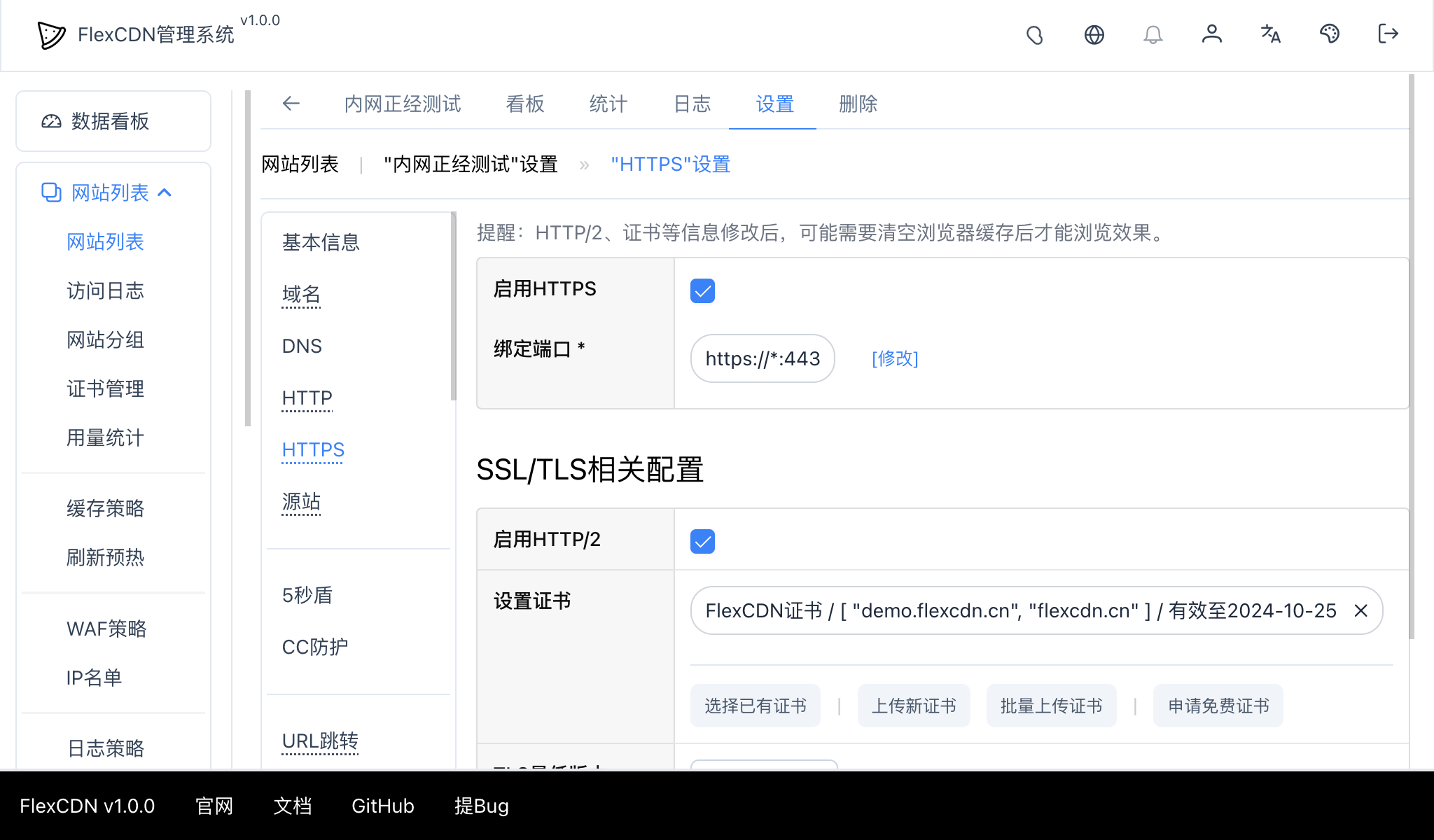Open 数据看板 in the sidebar
The width and height of the screenshot is (1434, 840).
pyautogui.click(x=109, y=121)
